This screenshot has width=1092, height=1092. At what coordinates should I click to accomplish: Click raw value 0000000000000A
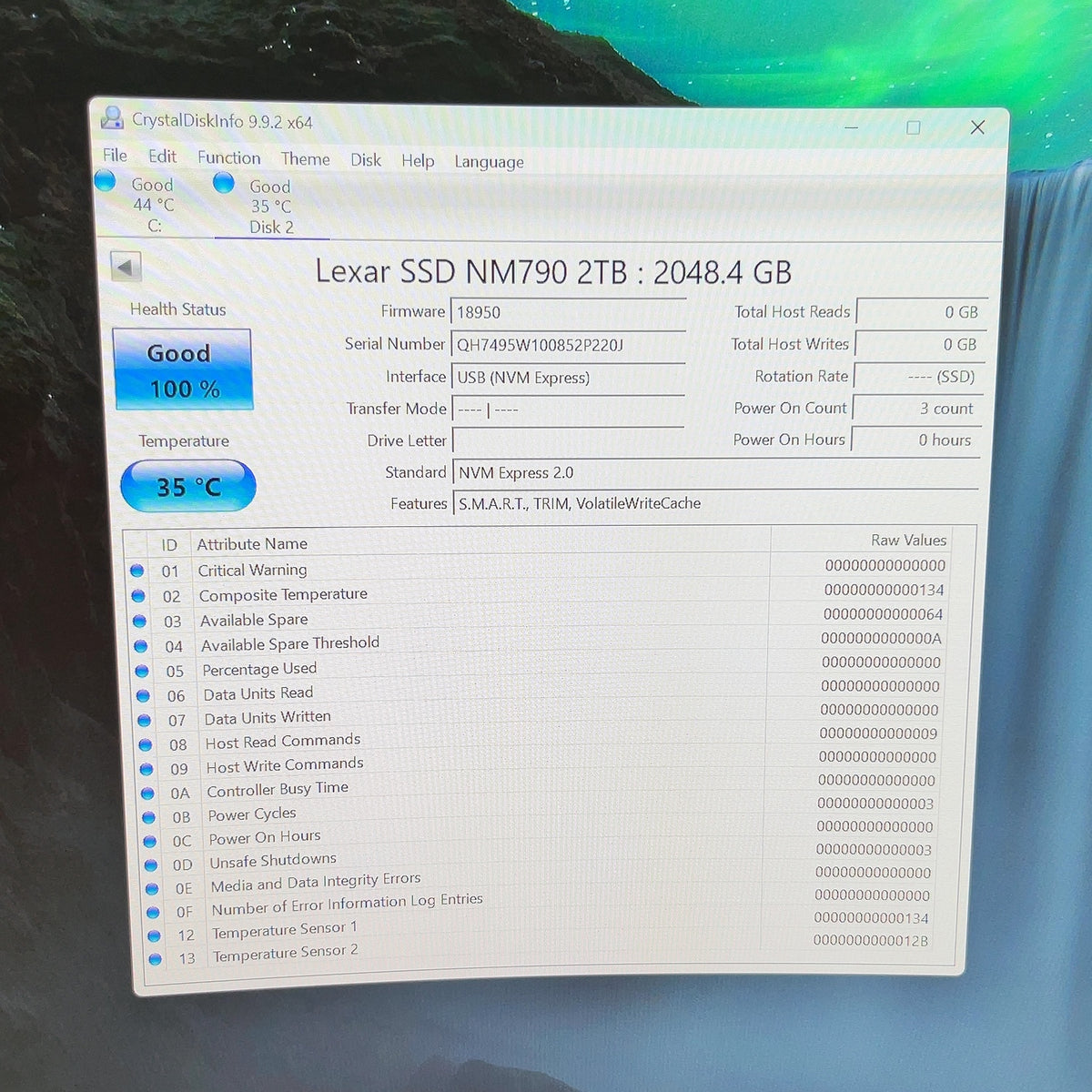coord(881,639)
